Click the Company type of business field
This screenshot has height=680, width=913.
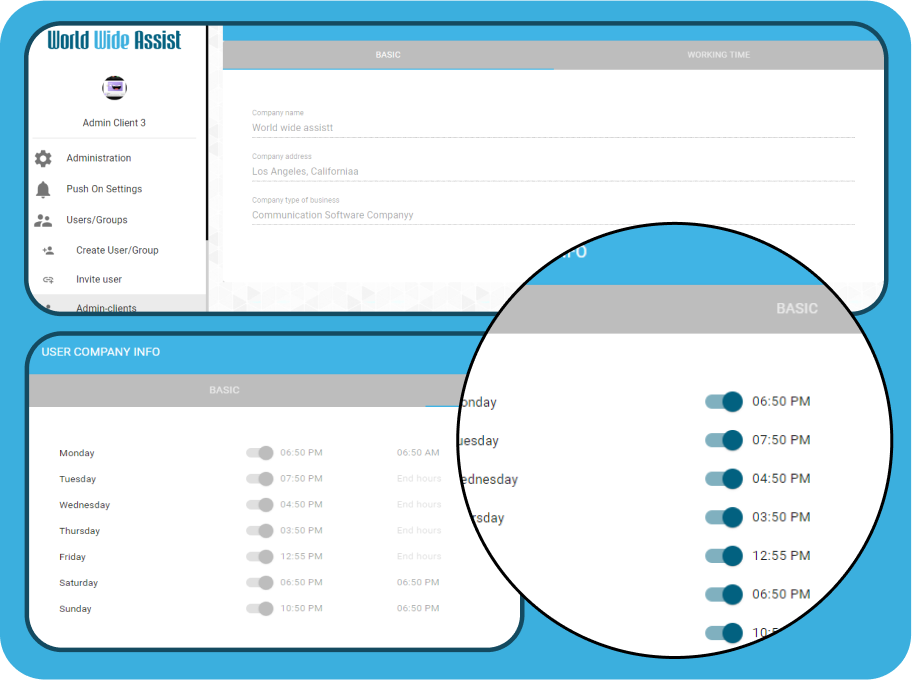[x=552, y=215]
